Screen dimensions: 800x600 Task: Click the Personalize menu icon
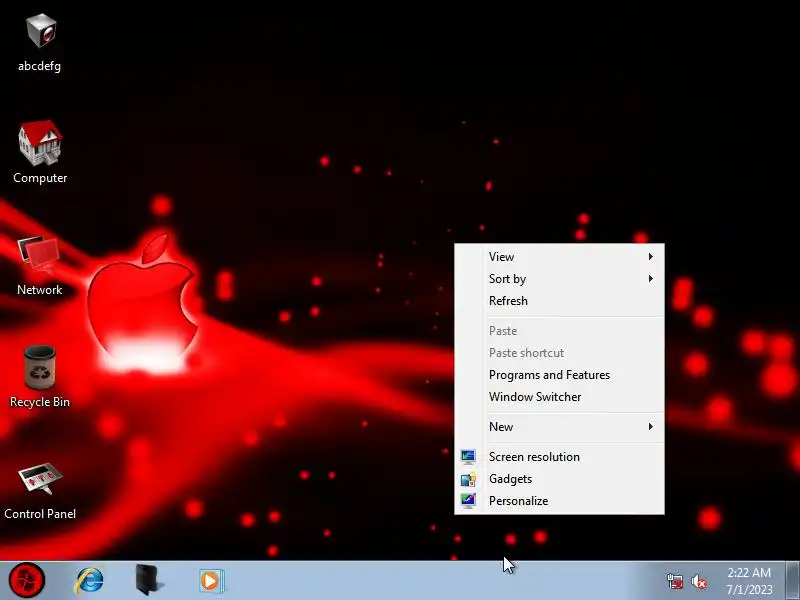pos(468,501)
